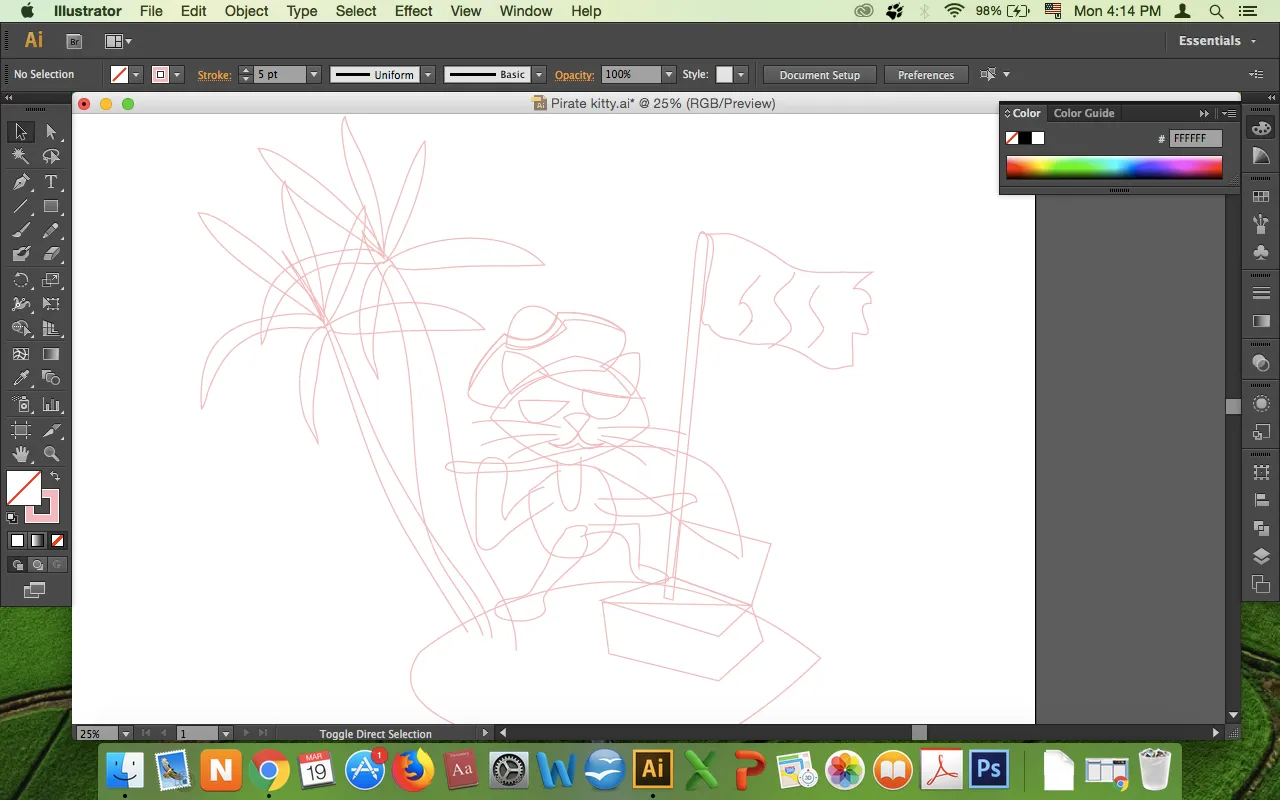Choose the Magic Wand tool
Image resolution: width=1280 pixels, height=800 pixels.
pyautogui.click(x=21, y=157)
